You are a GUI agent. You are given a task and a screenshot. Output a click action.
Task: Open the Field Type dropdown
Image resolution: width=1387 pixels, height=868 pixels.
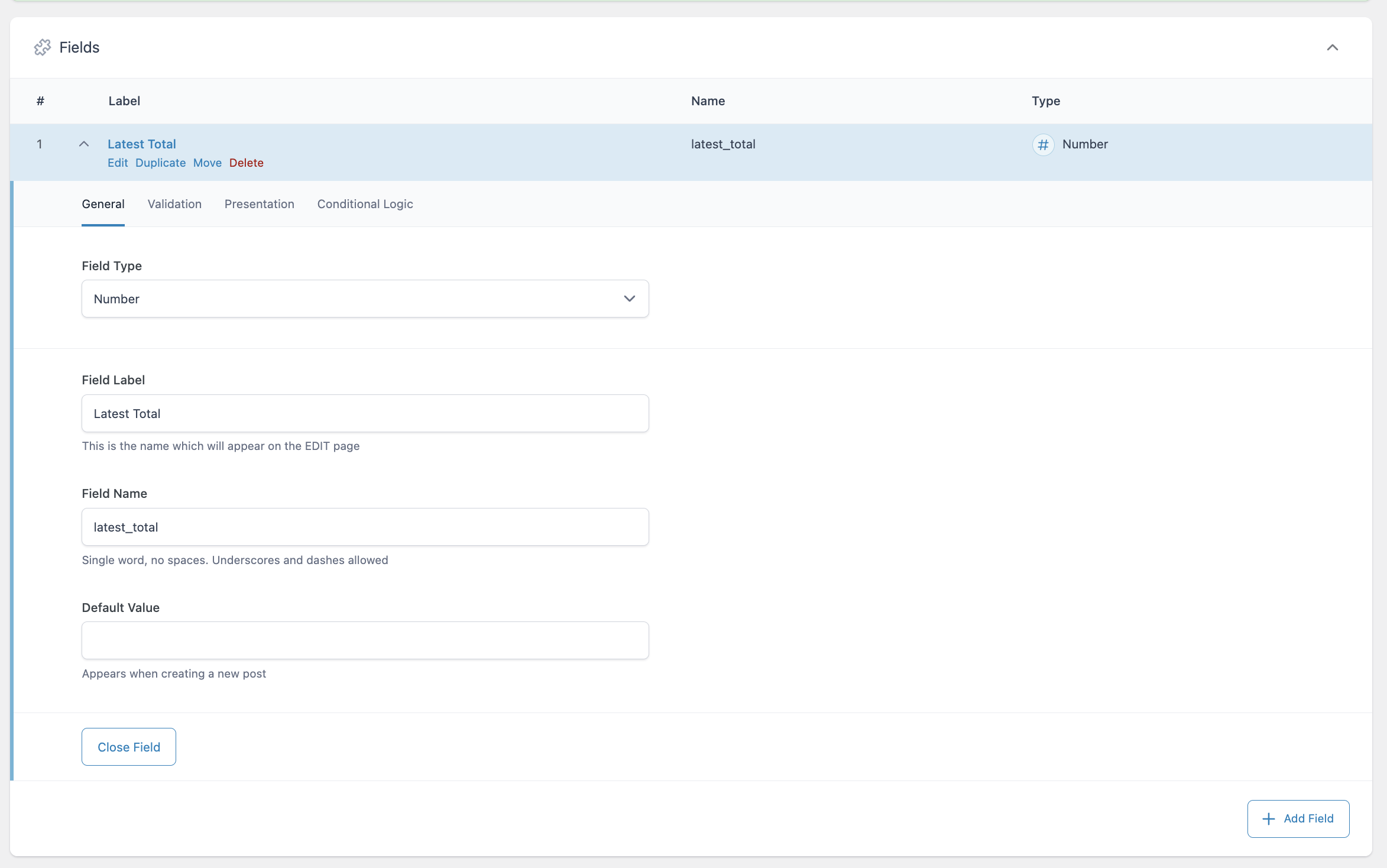[x=365, y=299]
